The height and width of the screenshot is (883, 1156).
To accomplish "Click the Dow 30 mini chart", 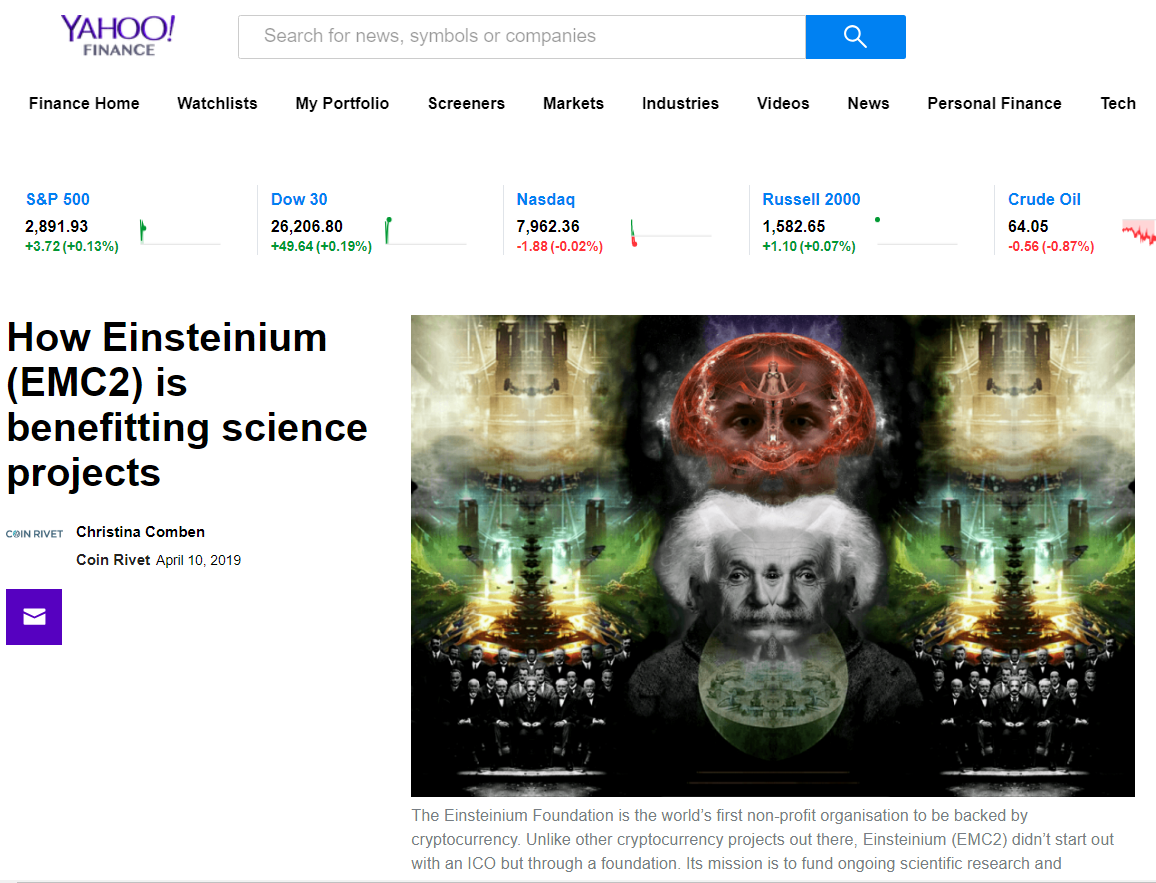I will (x=425, y=231).
